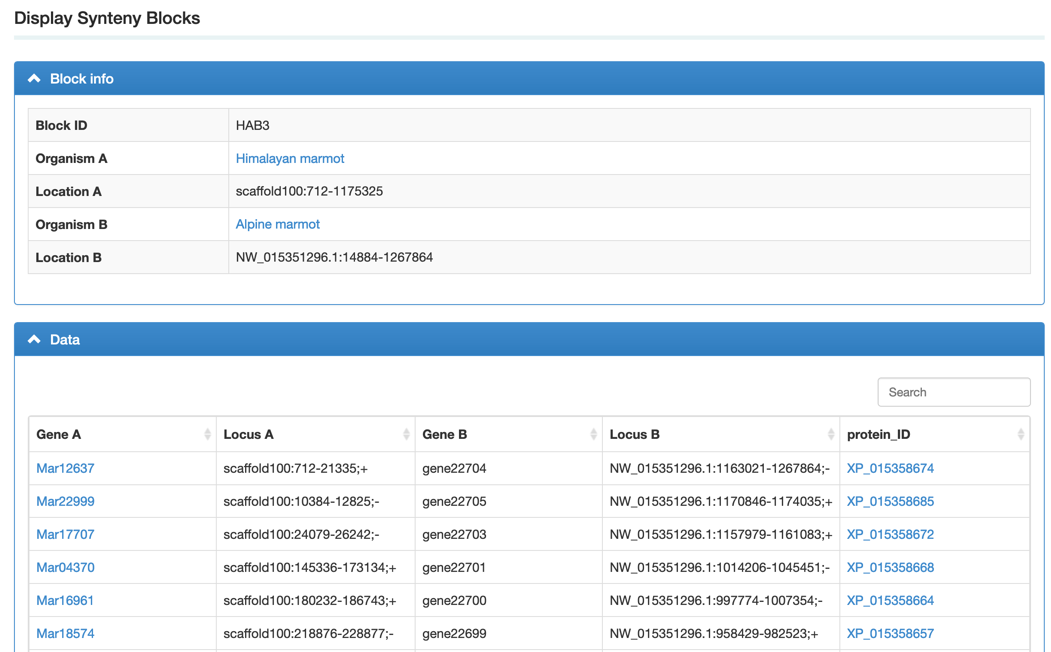Open protein XP_015358685 link

click(x=890, y=501)
